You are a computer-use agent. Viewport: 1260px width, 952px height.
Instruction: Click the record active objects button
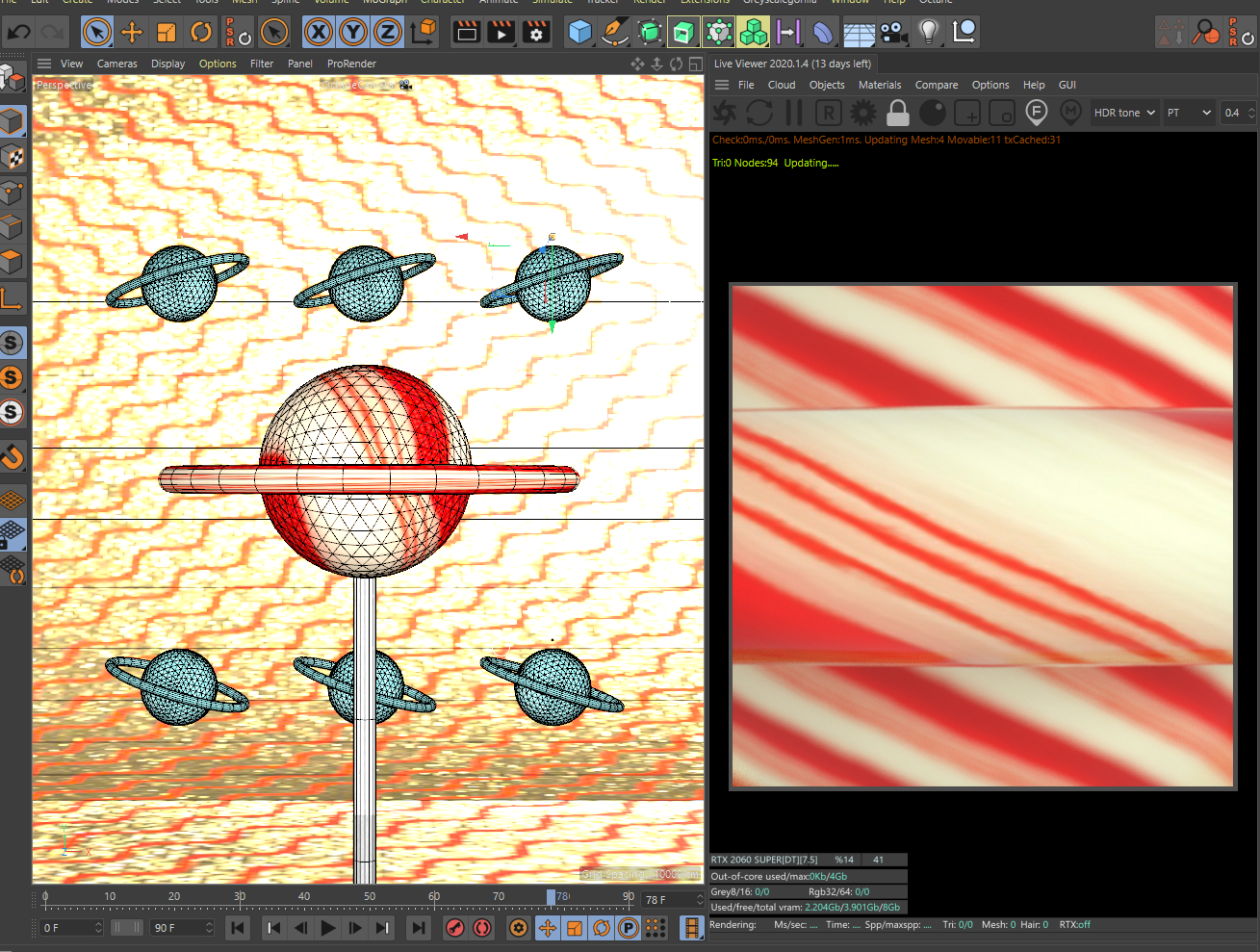(x=455, y=928)
